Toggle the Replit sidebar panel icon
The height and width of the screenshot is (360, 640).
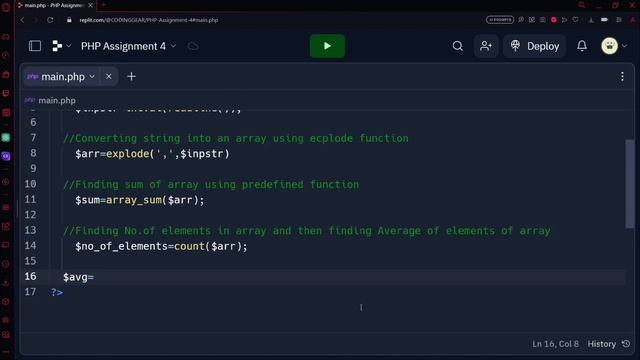35,46
